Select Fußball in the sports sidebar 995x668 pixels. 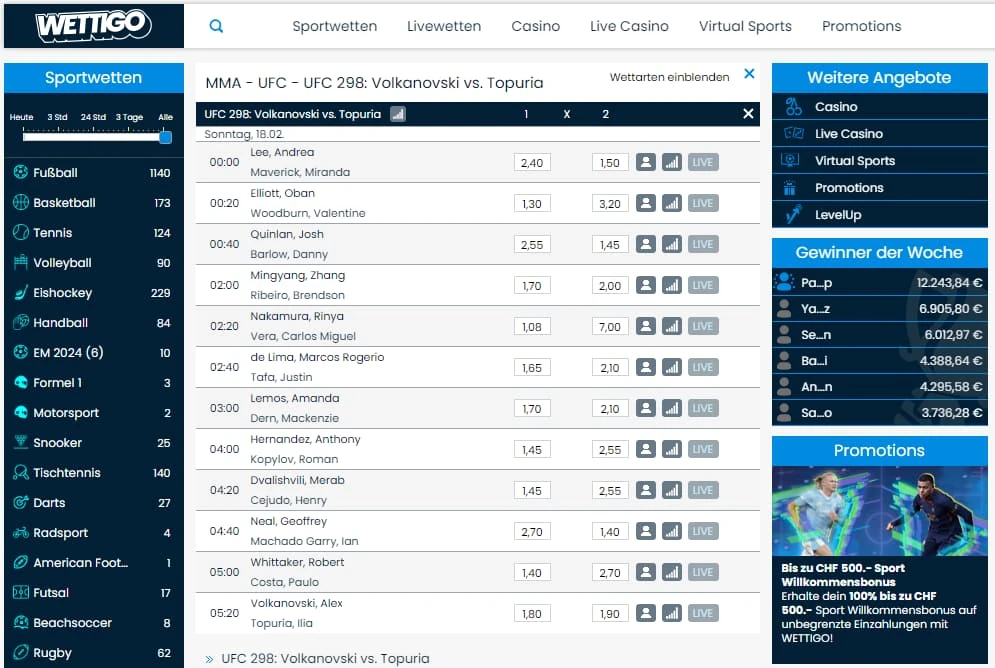94,173
